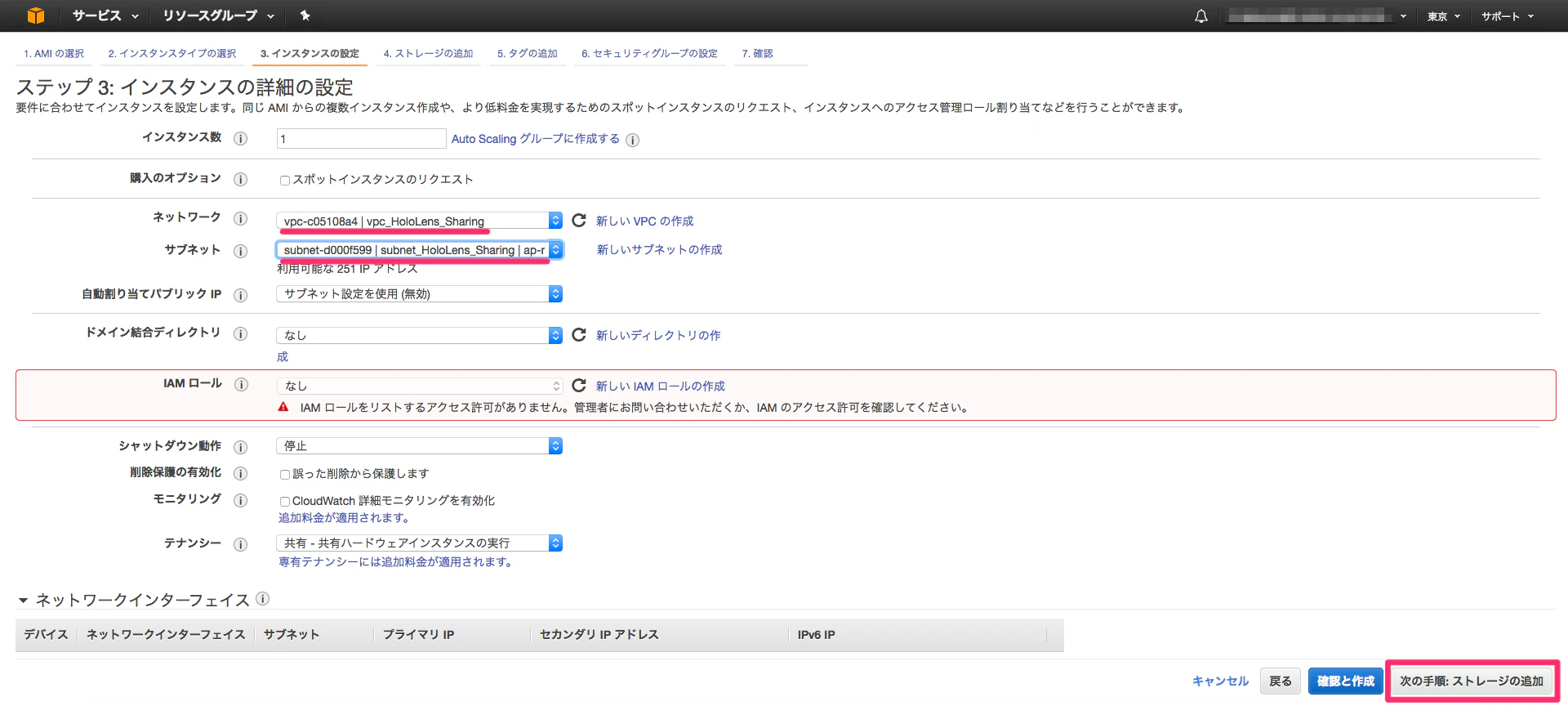
Task: Go to step 4. ストレージの追加 tab
Action: 429,54
